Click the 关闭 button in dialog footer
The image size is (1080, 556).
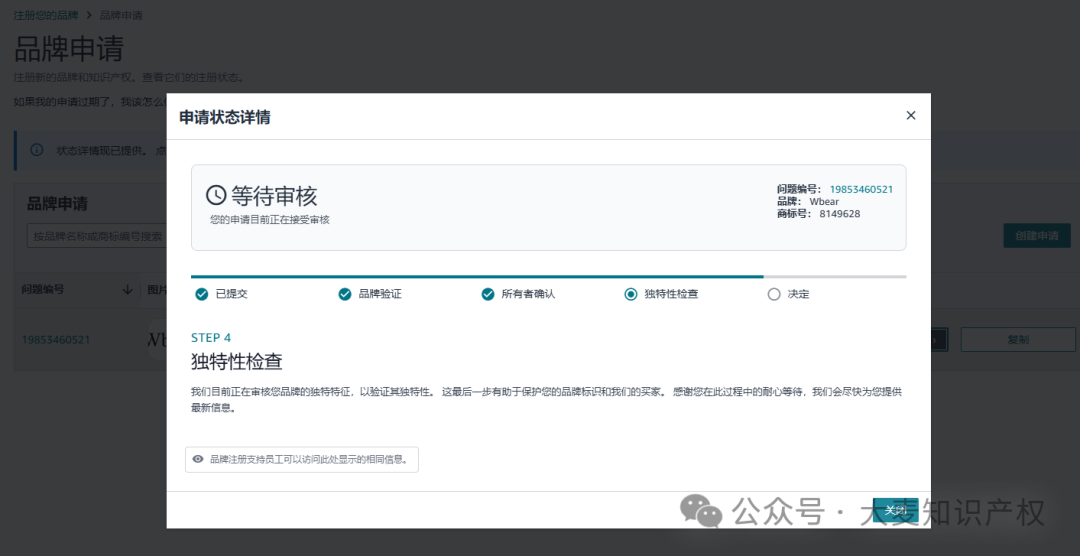click(x=895, y=510)
